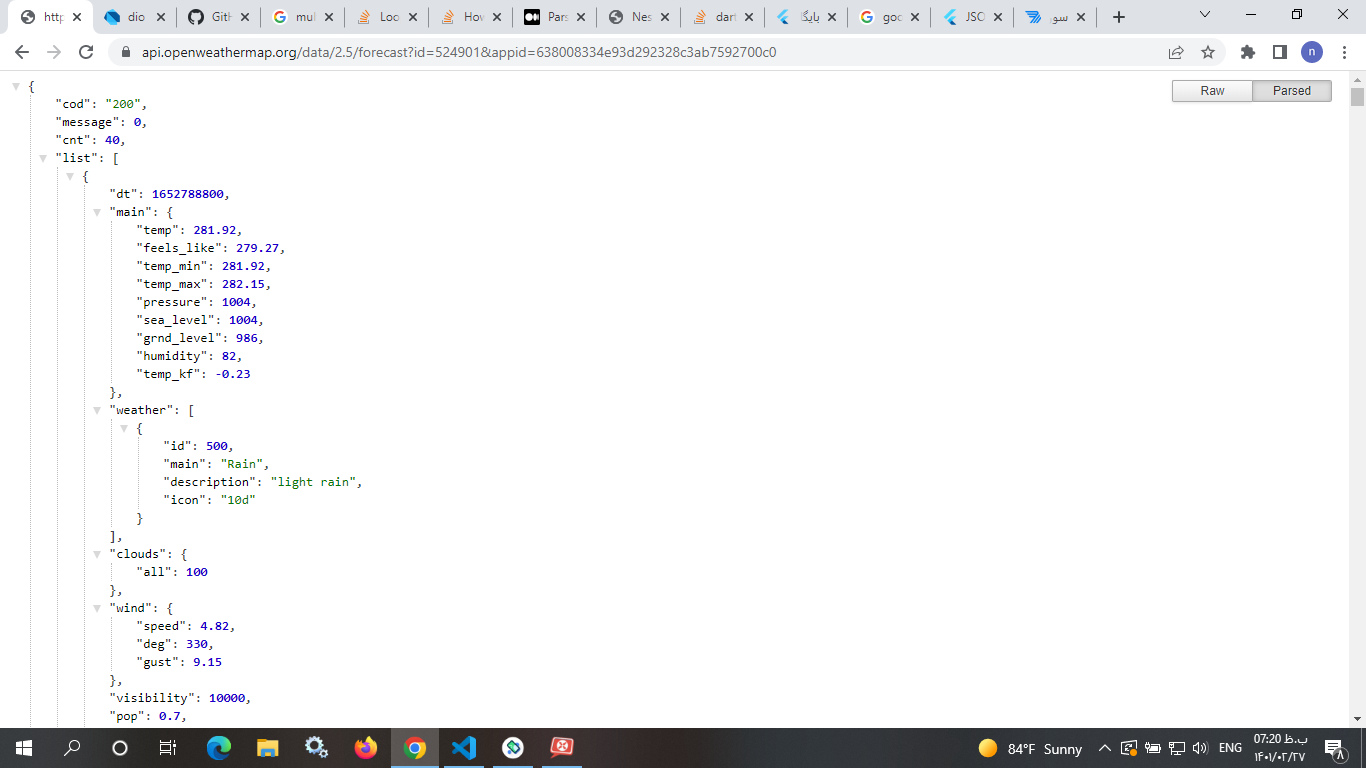The height and width of the screenshot is (768, 1366).
Task: Open Task View from the taskbar
Action: coord(168,748)
